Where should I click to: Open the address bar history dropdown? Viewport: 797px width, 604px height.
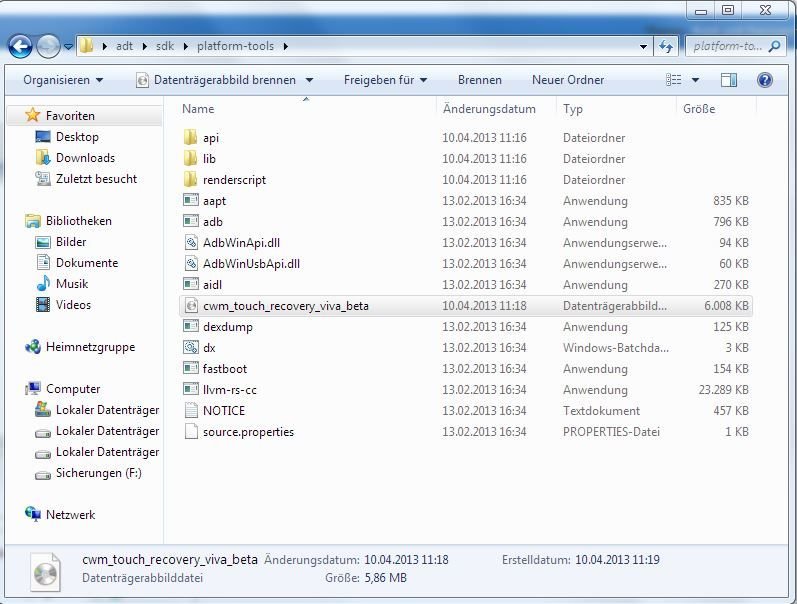(643, 46)
